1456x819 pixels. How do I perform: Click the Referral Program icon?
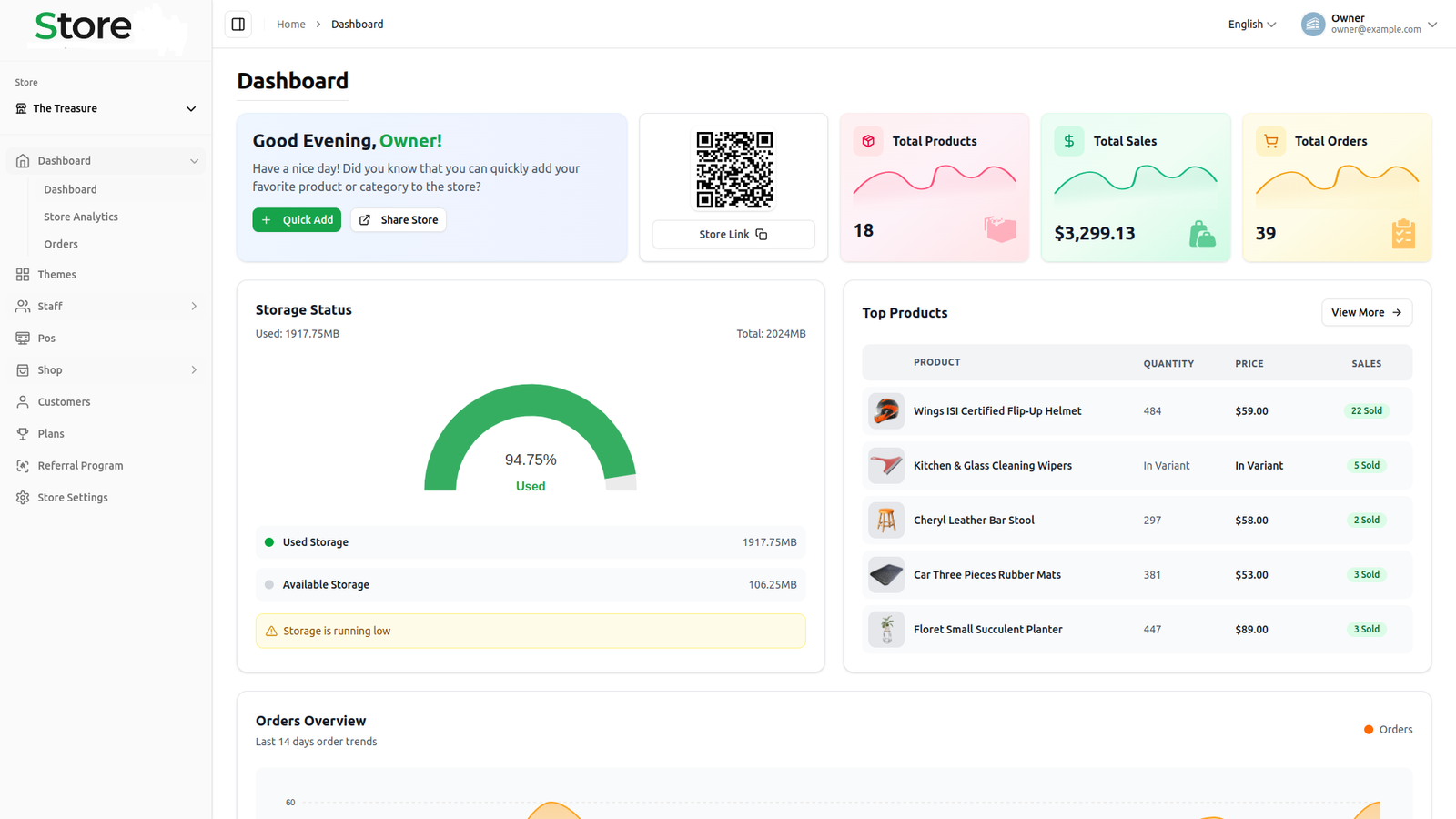(x=23, y=466)
